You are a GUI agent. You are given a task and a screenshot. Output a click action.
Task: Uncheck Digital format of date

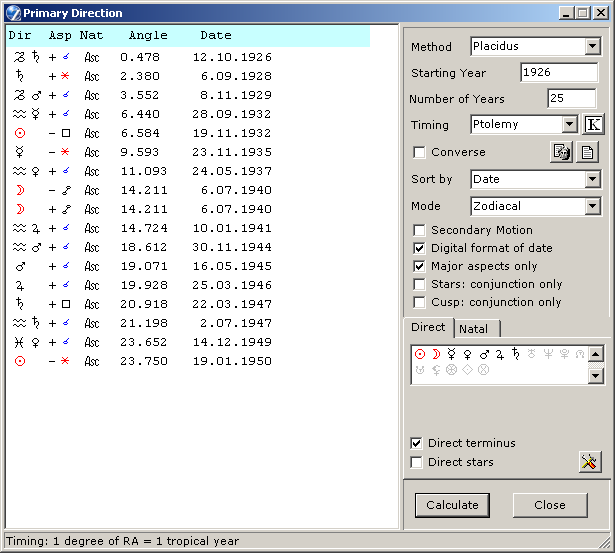[419, 248]
